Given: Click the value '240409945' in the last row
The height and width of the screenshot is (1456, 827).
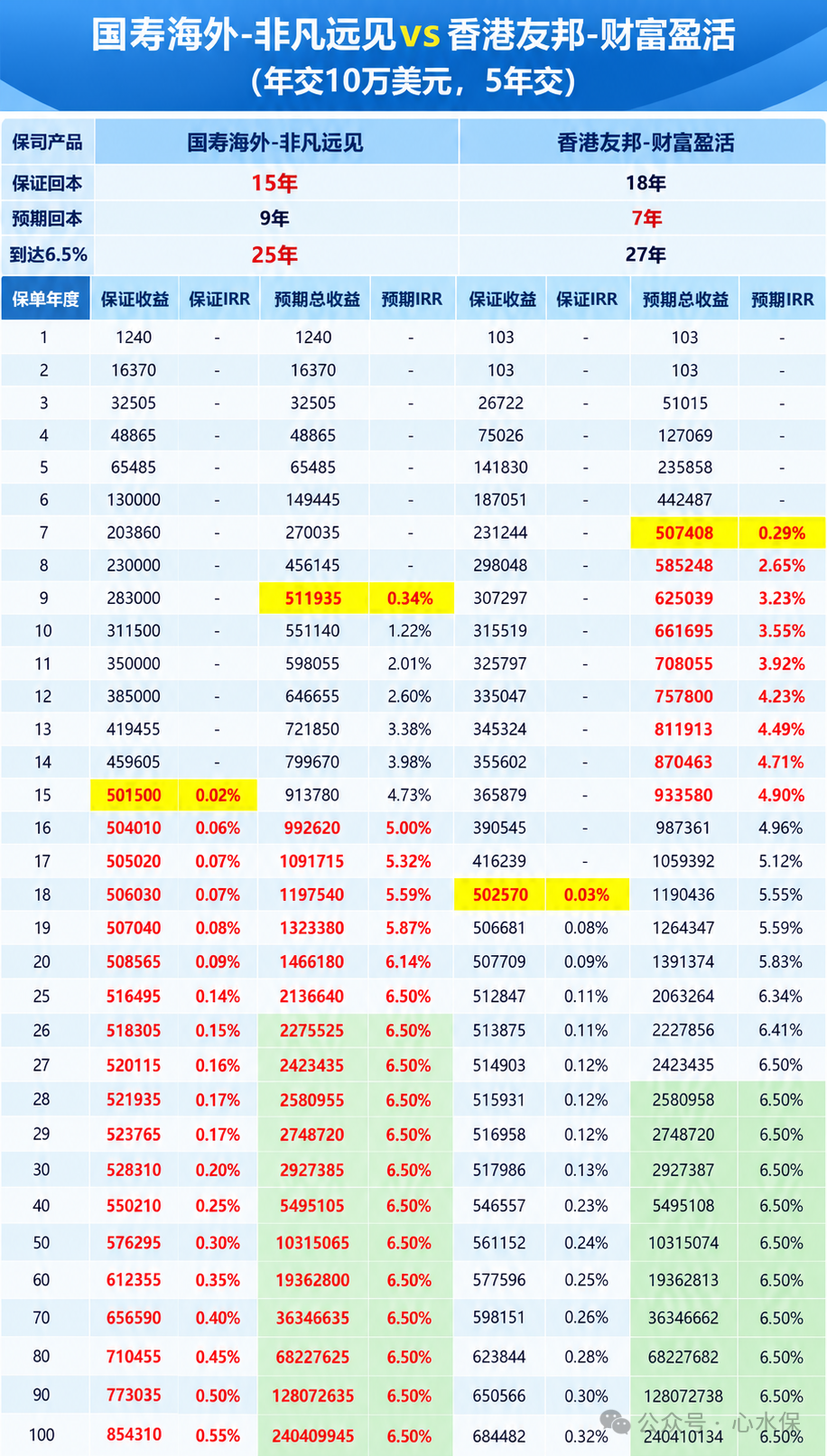Looking at the screenshot, I should click(312, 1435).
